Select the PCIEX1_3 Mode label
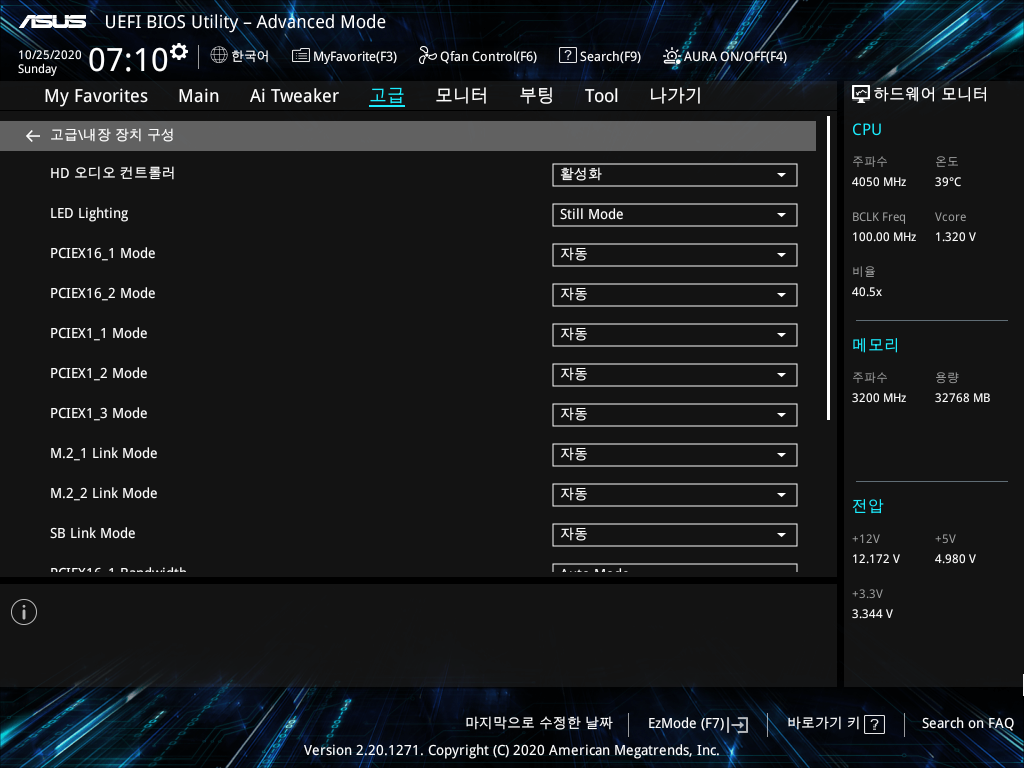Image resolution: width=1024 pixels, height=768 pixels. (99, 413)
